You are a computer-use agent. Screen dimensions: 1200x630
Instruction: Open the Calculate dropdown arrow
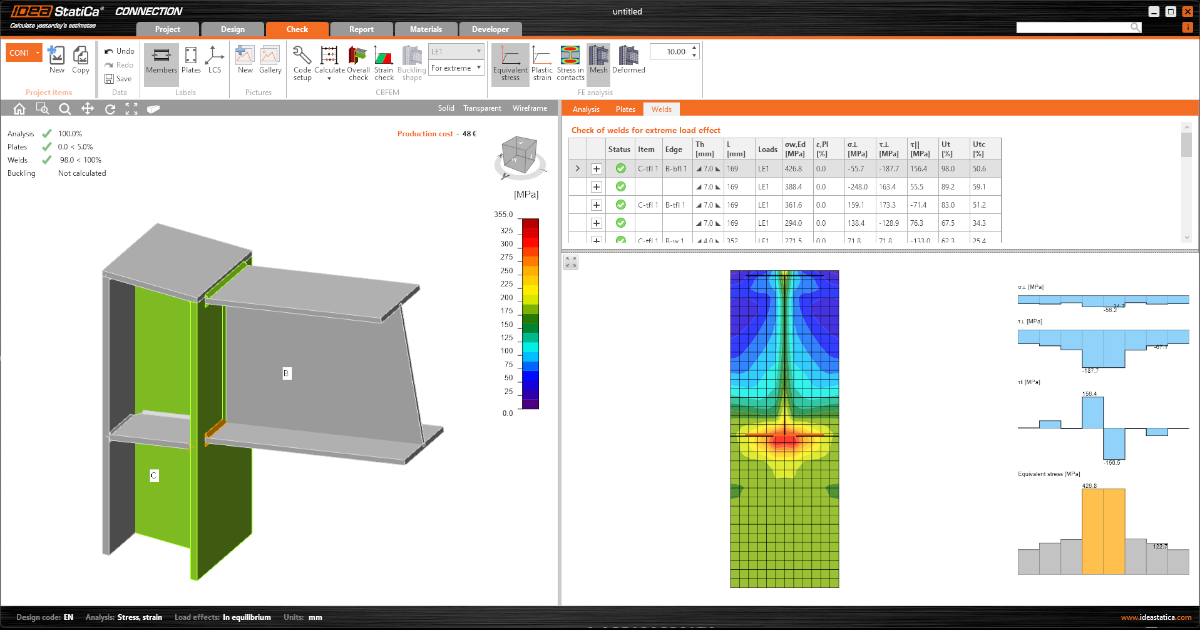pos(329,78)
